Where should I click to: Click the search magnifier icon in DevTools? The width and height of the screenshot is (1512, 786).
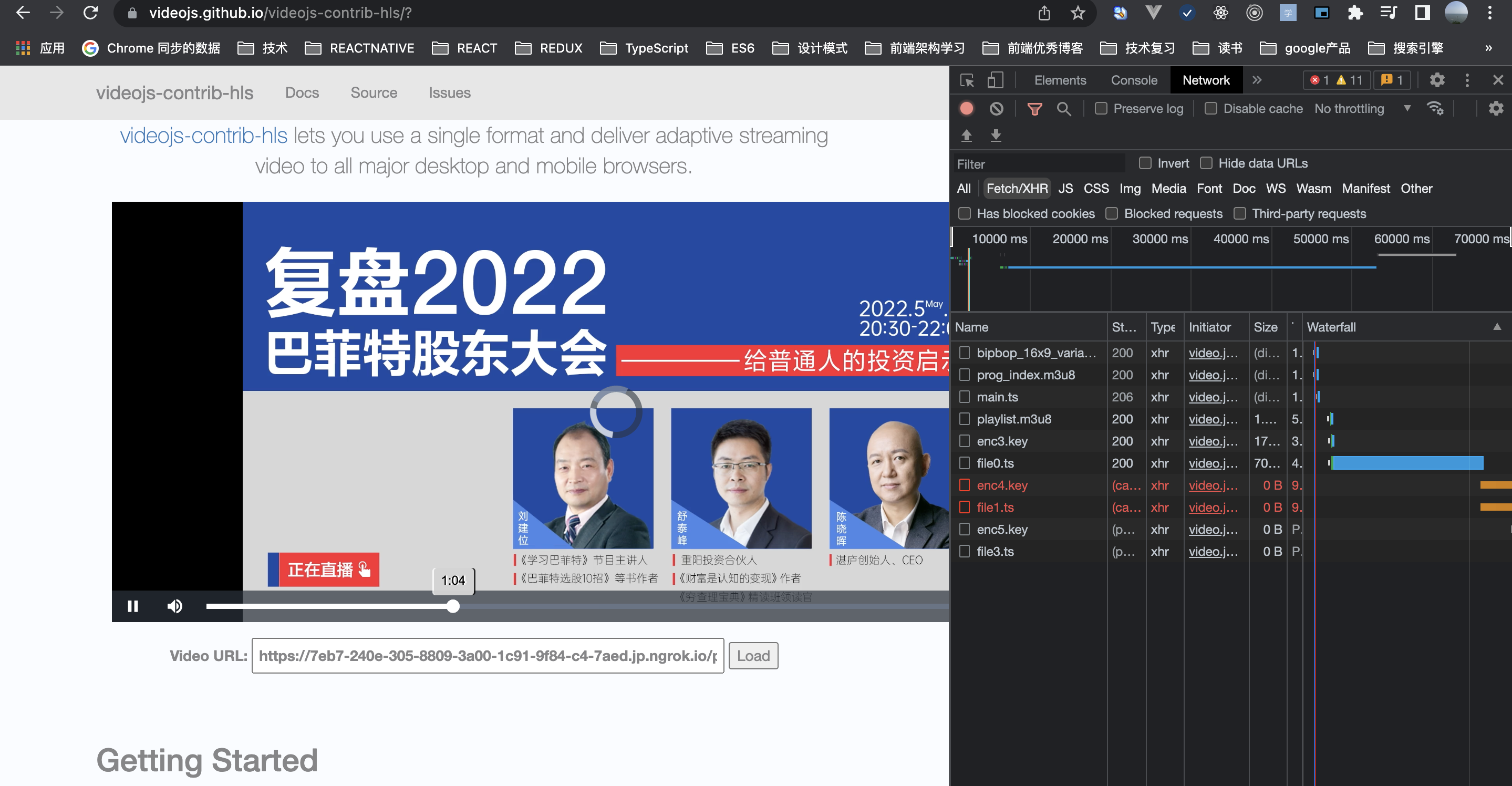pyautogui.click(x=1063, y=108)
